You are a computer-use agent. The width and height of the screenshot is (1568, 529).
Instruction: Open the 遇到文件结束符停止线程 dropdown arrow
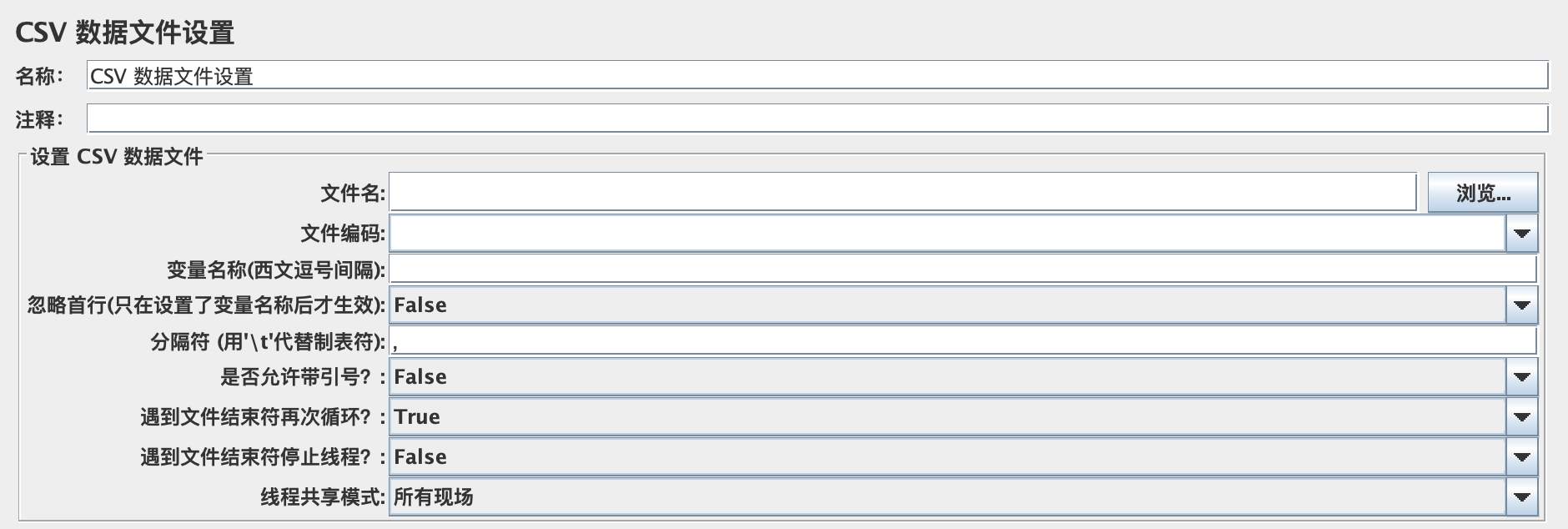pyautogui.click(x=1521, y=456)
